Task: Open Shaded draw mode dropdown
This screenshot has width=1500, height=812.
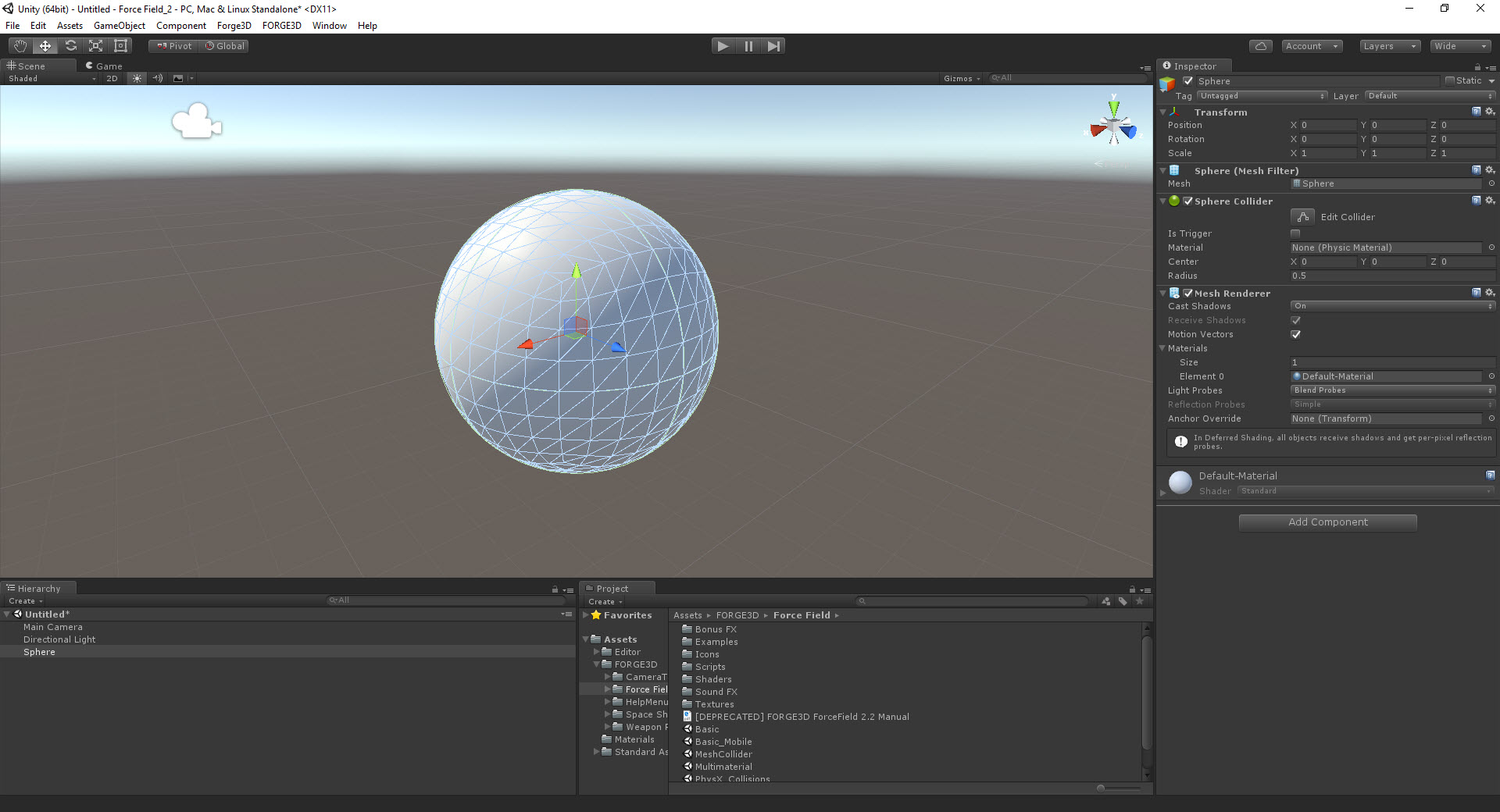Action: tap(52, 78)
